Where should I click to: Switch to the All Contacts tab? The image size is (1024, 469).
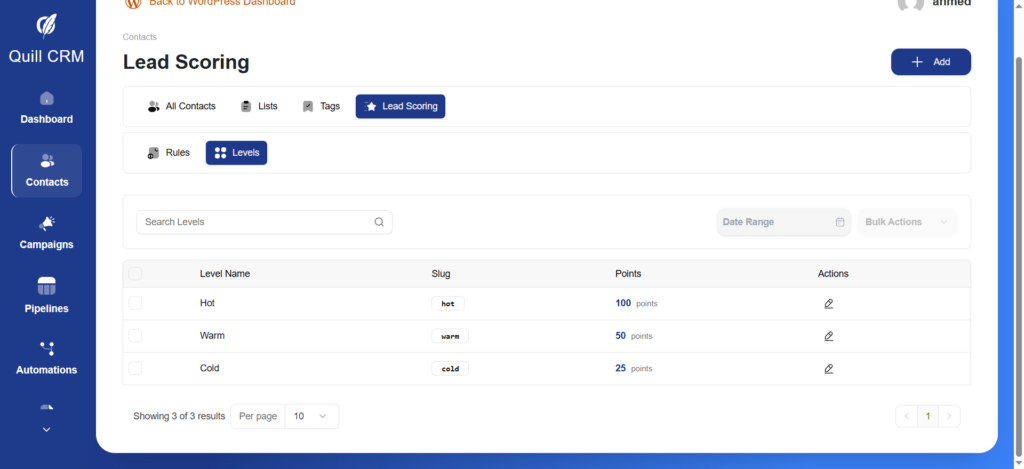(181, 106)
